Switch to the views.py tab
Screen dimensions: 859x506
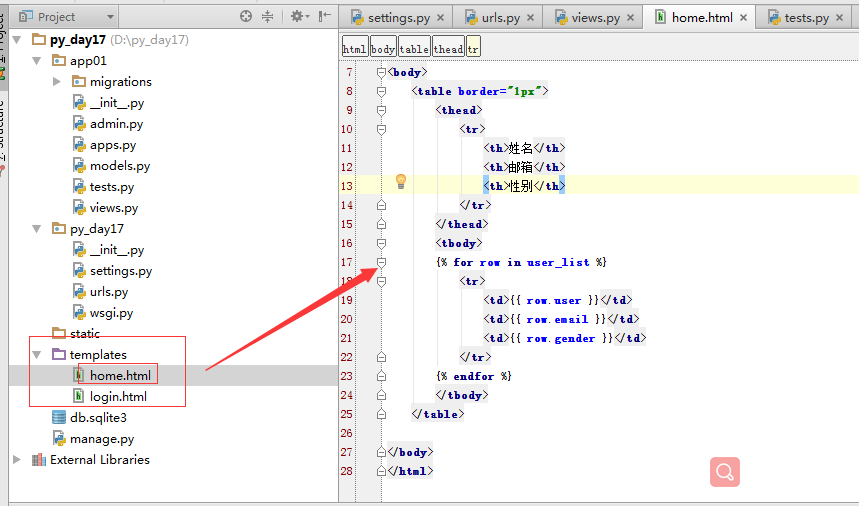coord(596,18)
